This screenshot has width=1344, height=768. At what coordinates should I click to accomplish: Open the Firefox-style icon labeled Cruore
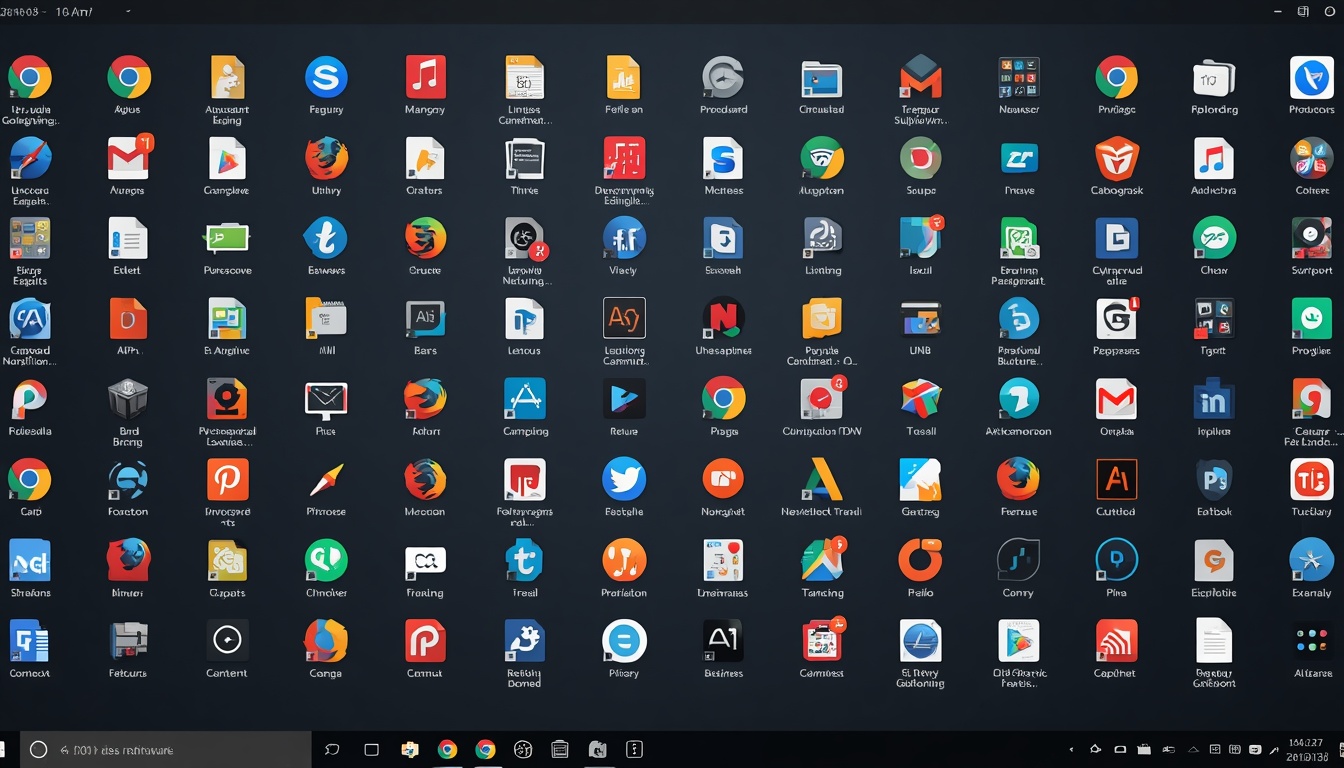click(425, 239)
